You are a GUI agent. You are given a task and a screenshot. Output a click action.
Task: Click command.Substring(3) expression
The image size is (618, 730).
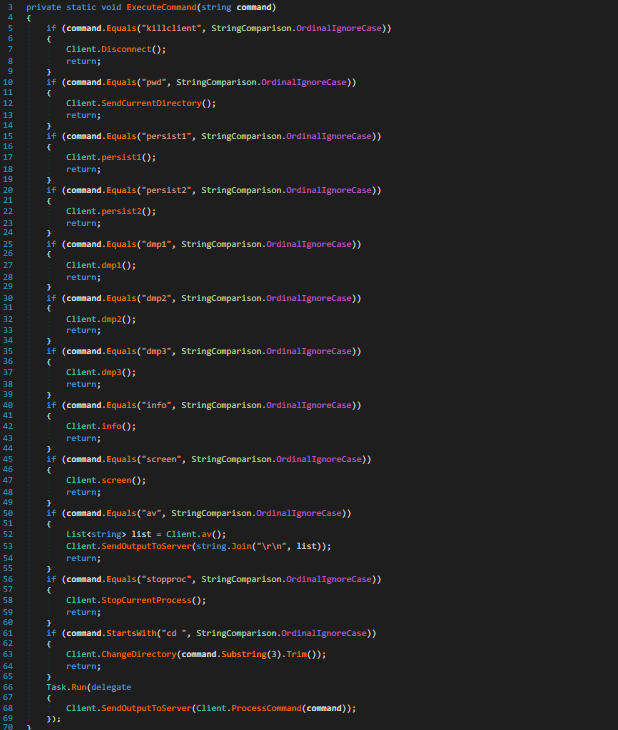tap(231, 655)
